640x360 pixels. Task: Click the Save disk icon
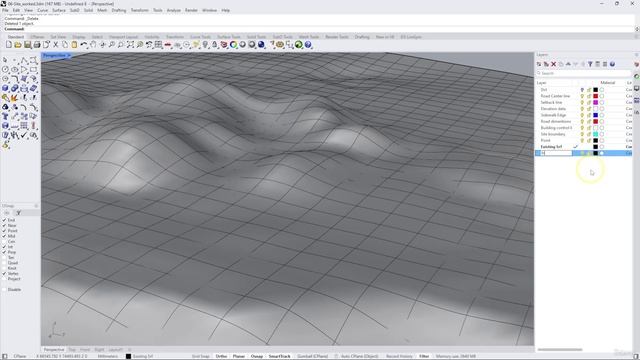tap(27, 44)
